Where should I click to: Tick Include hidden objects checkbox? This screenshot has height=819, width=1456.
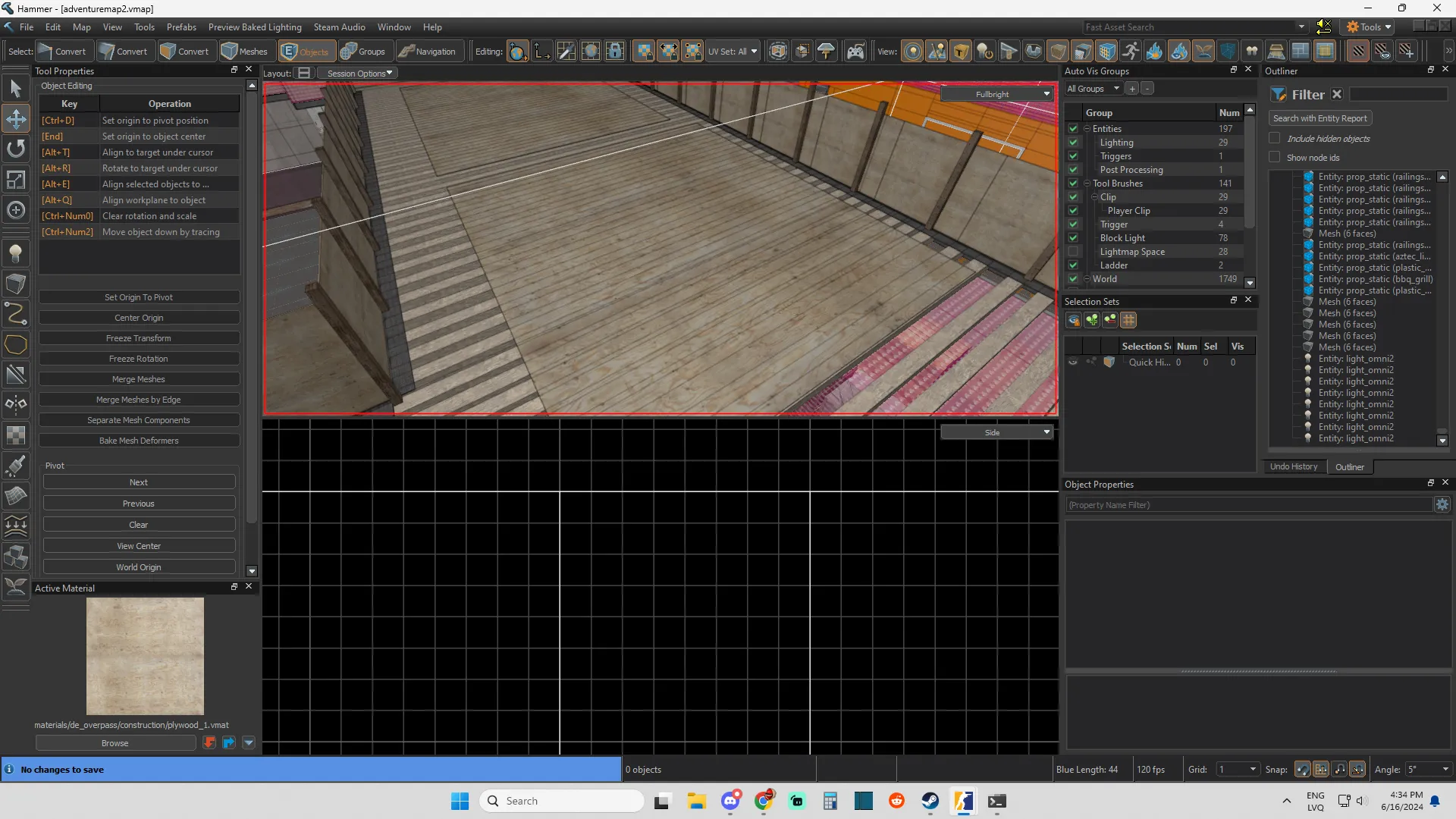1275,139
